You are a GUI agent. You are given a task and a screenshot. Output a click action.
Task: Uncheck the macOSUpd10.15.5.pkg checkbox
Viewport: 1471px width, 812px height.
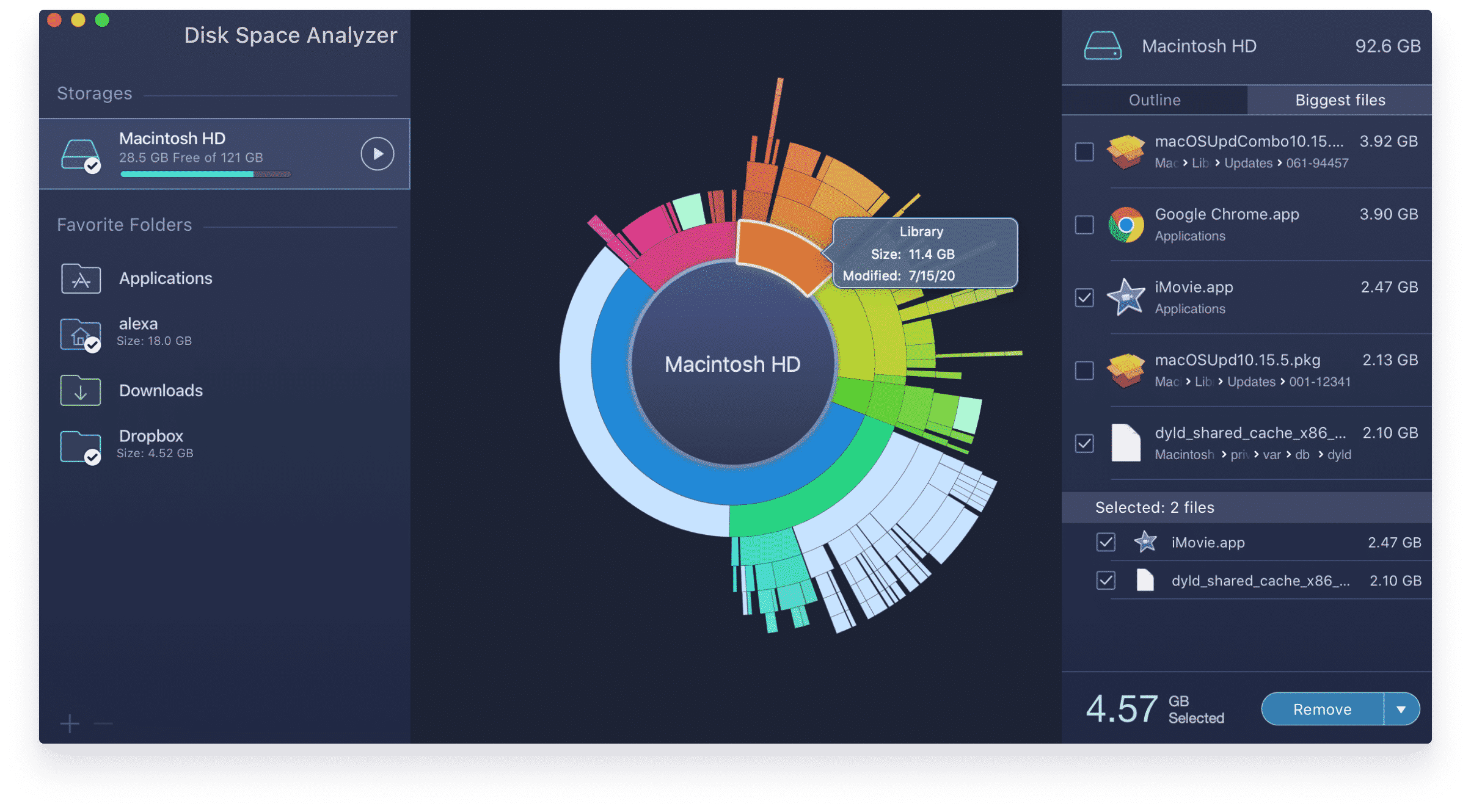click(x=1084, y=370)
